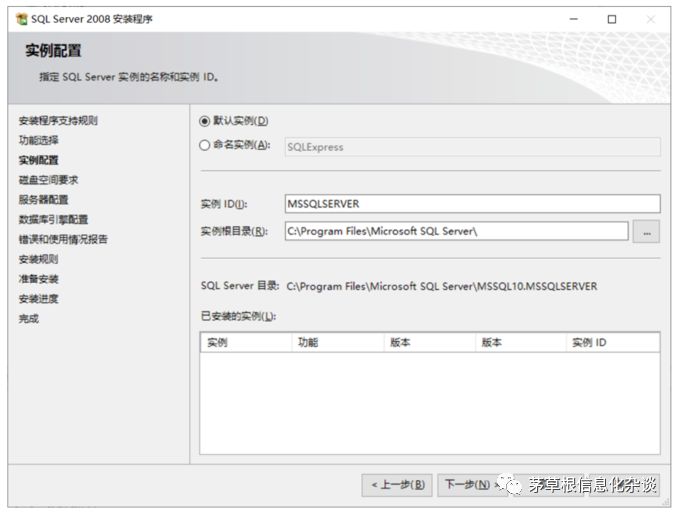Click the 功能 column header
This screenshot has height=514, width=678.
(x=338, y=342)
